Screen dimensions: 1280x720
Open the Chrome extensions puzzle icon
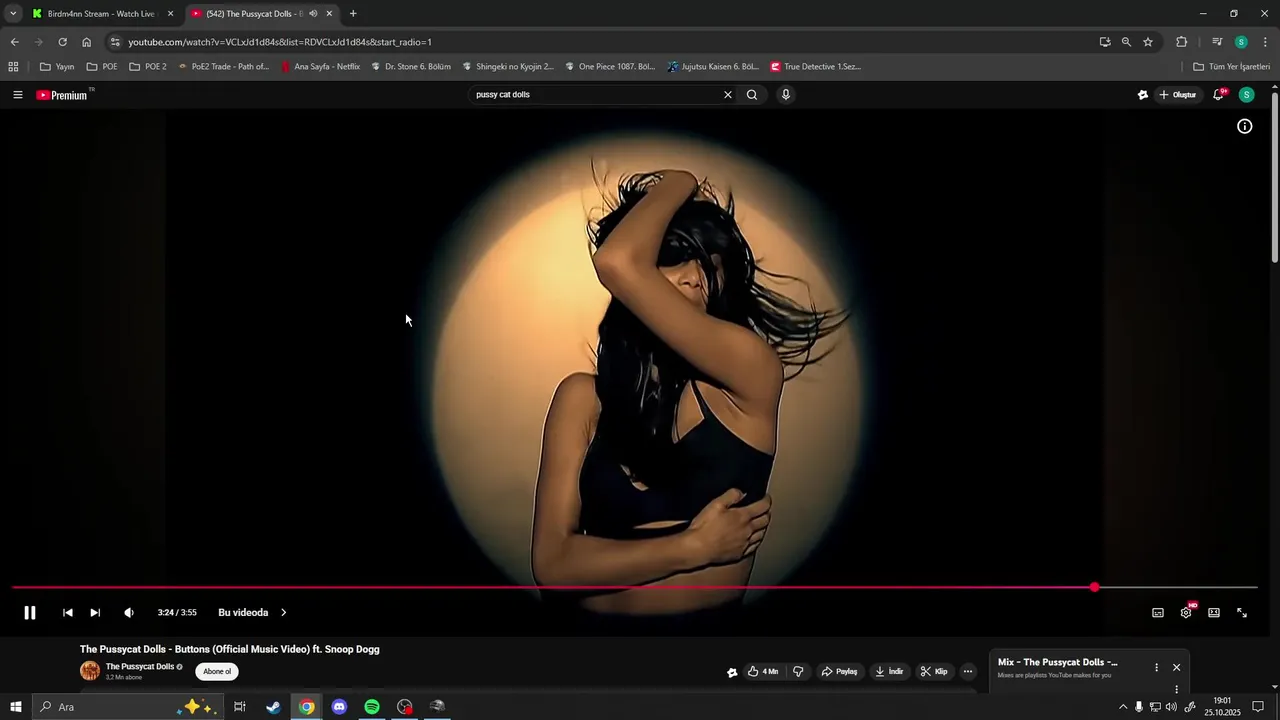[x=1182, y=42]
